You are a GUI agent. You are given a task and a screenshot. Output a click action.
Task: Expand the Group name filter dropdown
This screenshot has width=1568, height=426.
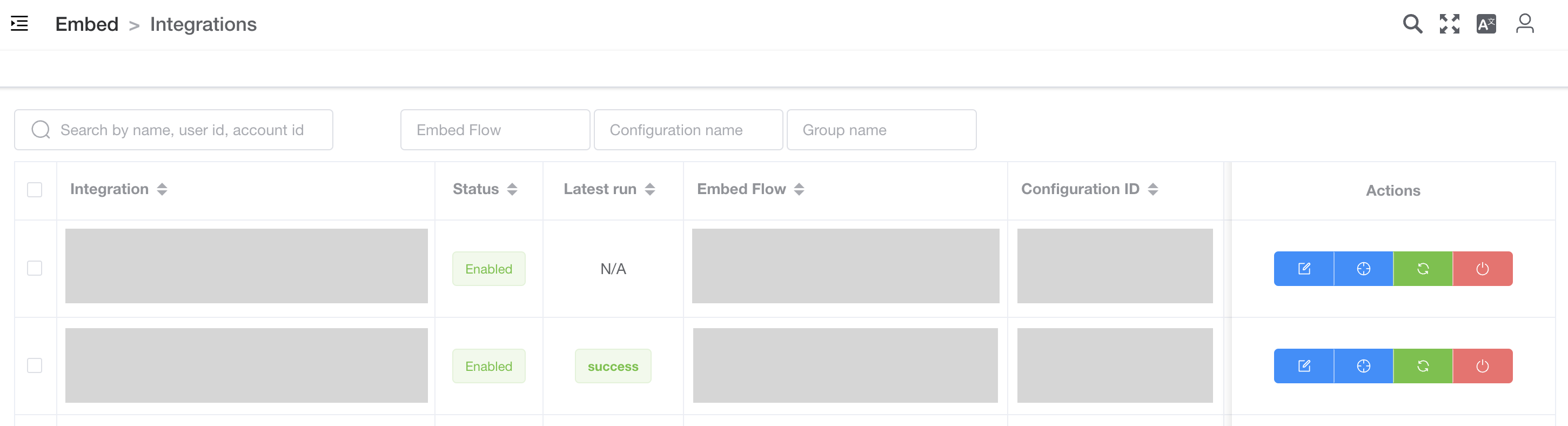pos(881,130)
